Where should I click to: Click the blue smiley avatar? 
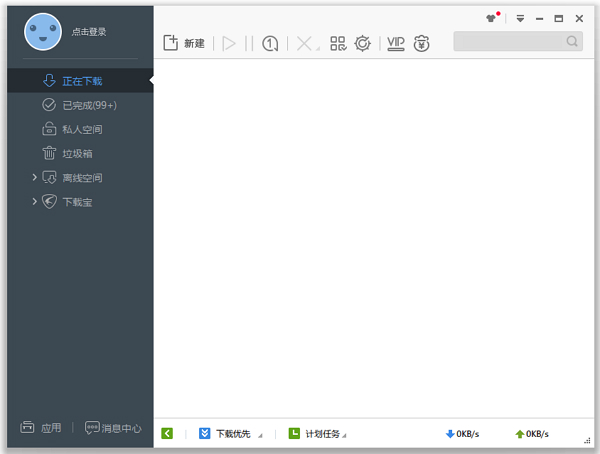coord(43,32)
